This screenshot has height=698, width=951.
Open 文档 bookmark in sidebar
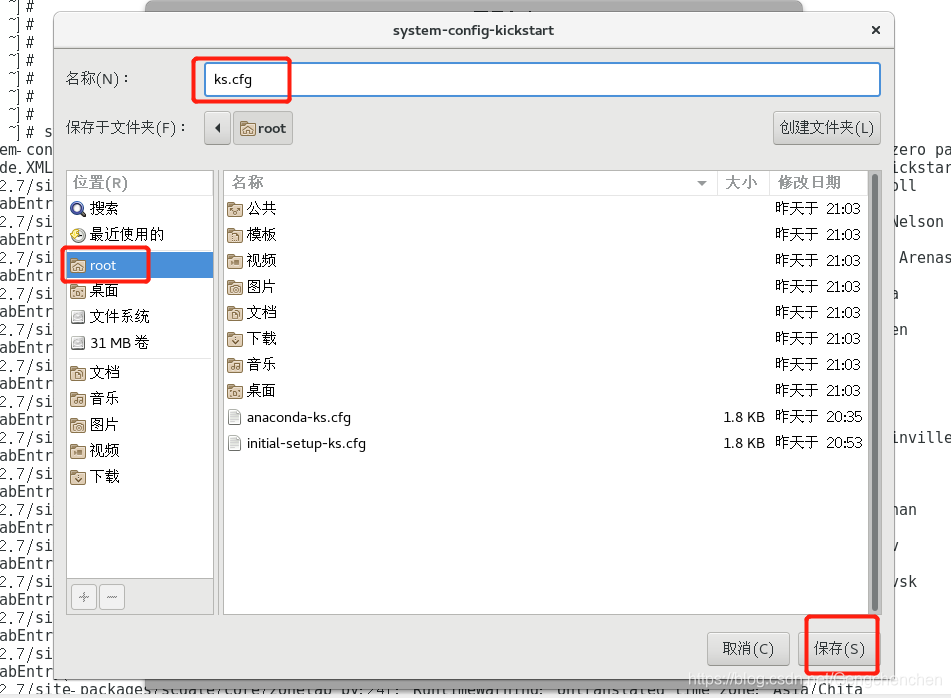click(140, 372)
